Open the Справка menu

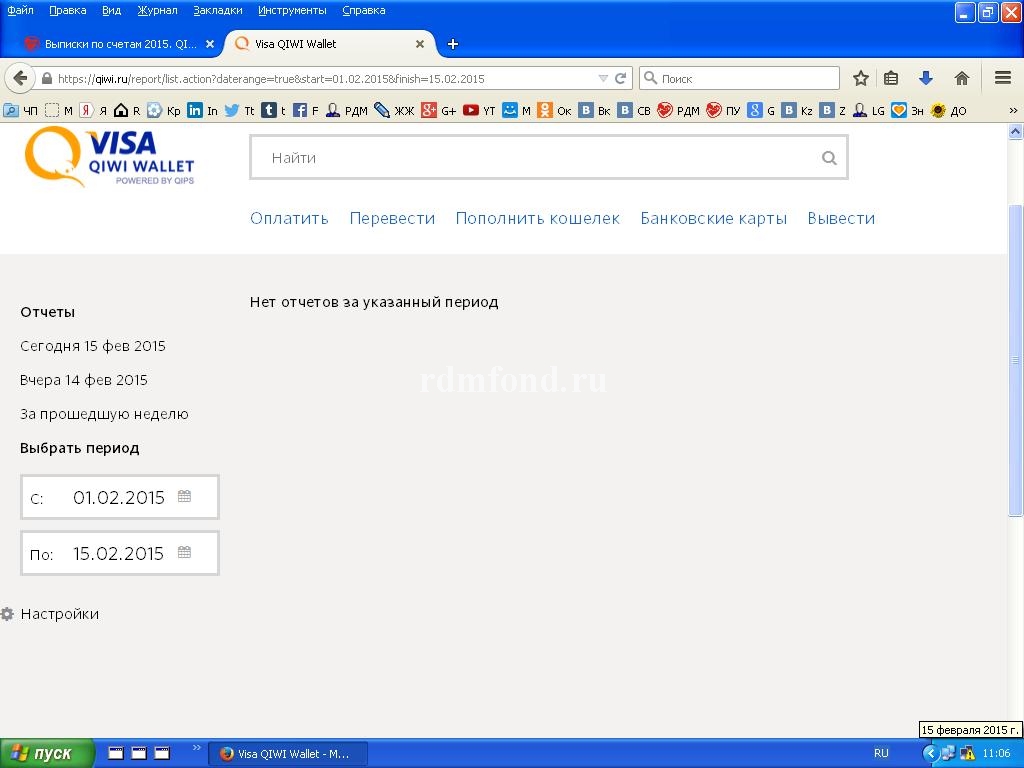[364, 10]
